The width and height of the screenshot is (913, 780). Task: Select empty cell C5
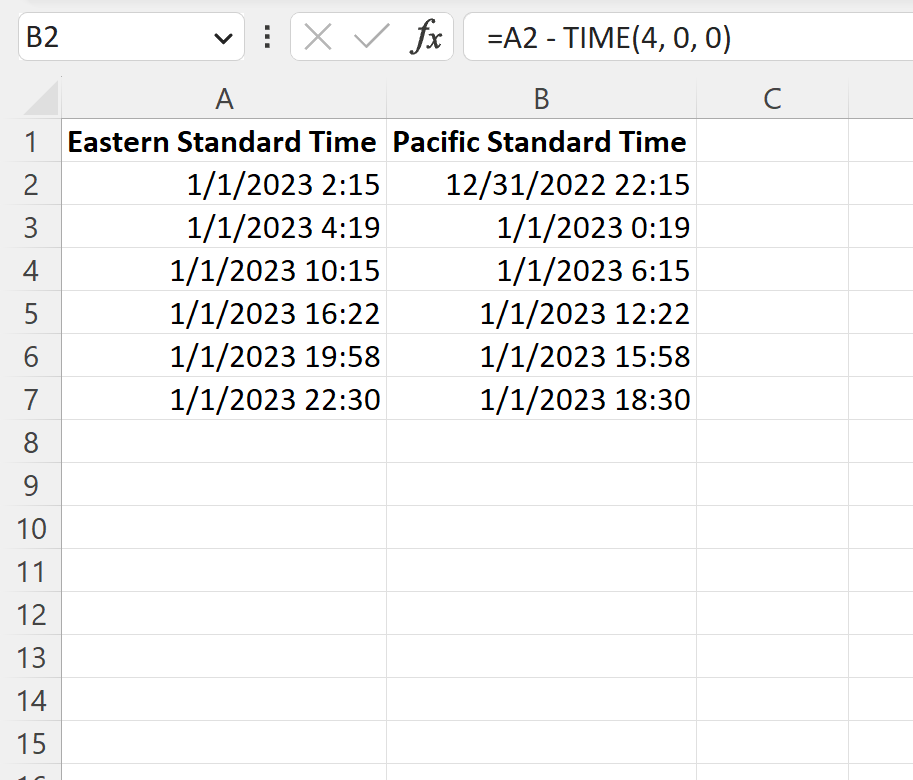pos(772,313)
